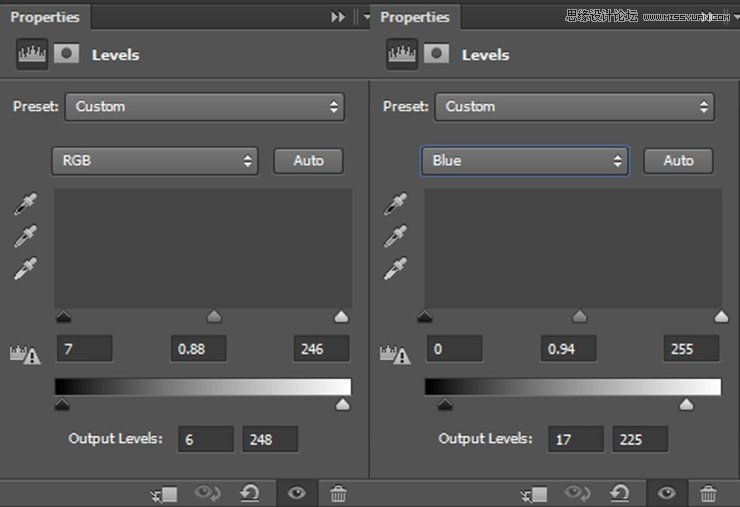The height and width of the screenshot is (507, 740).
Task: Click the Blue histogram area
Action: point(573,249)
